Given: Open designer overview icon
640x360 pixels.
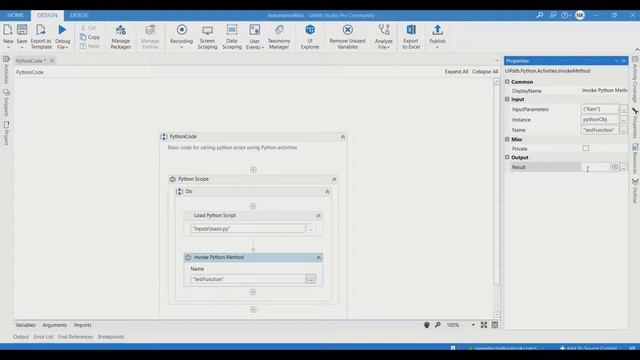Looking at the screenshot, I should click(x=495, y=325).
